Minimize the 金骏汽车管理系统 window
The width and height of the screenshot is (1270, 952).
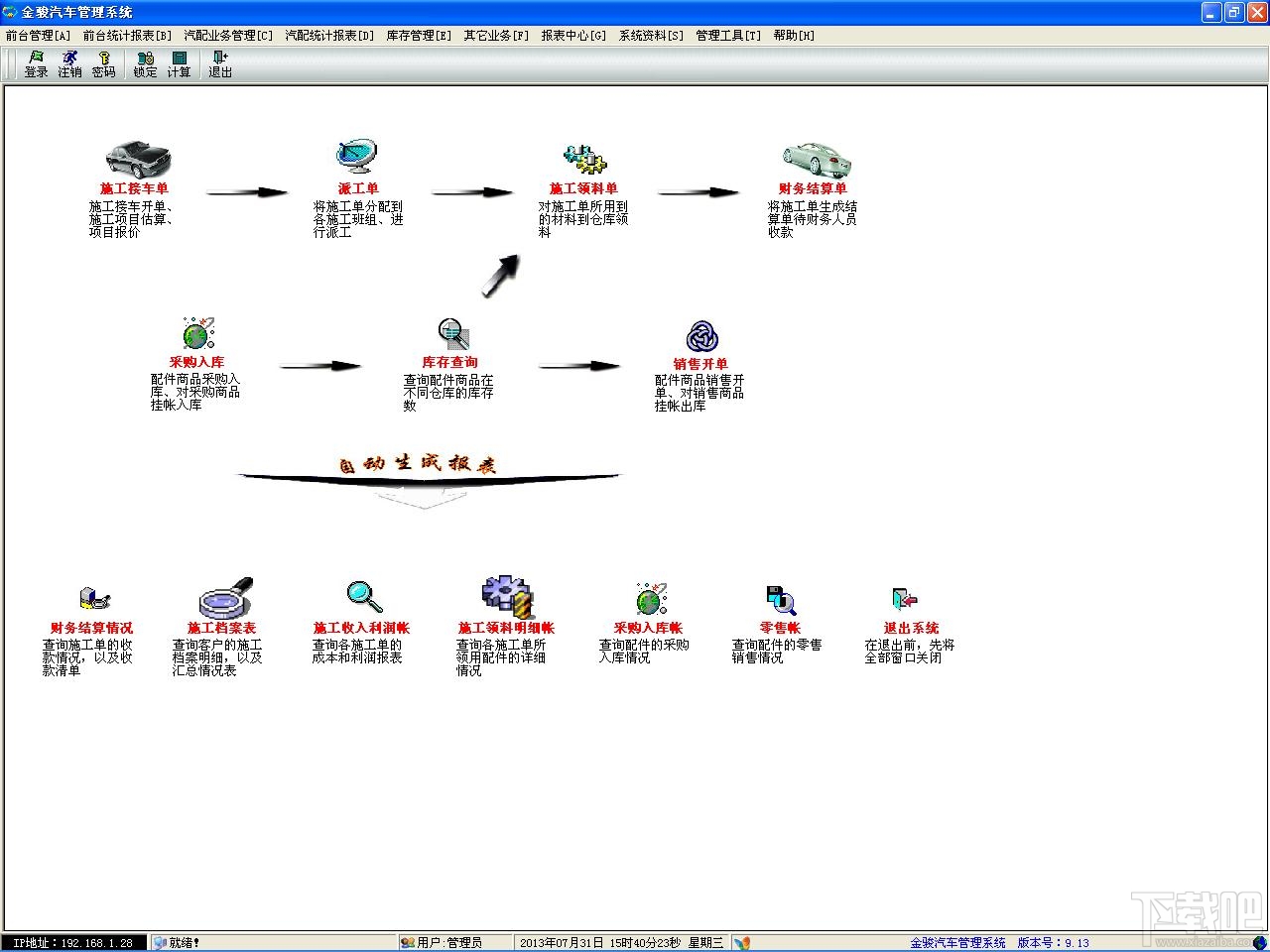pos(1211,12)
